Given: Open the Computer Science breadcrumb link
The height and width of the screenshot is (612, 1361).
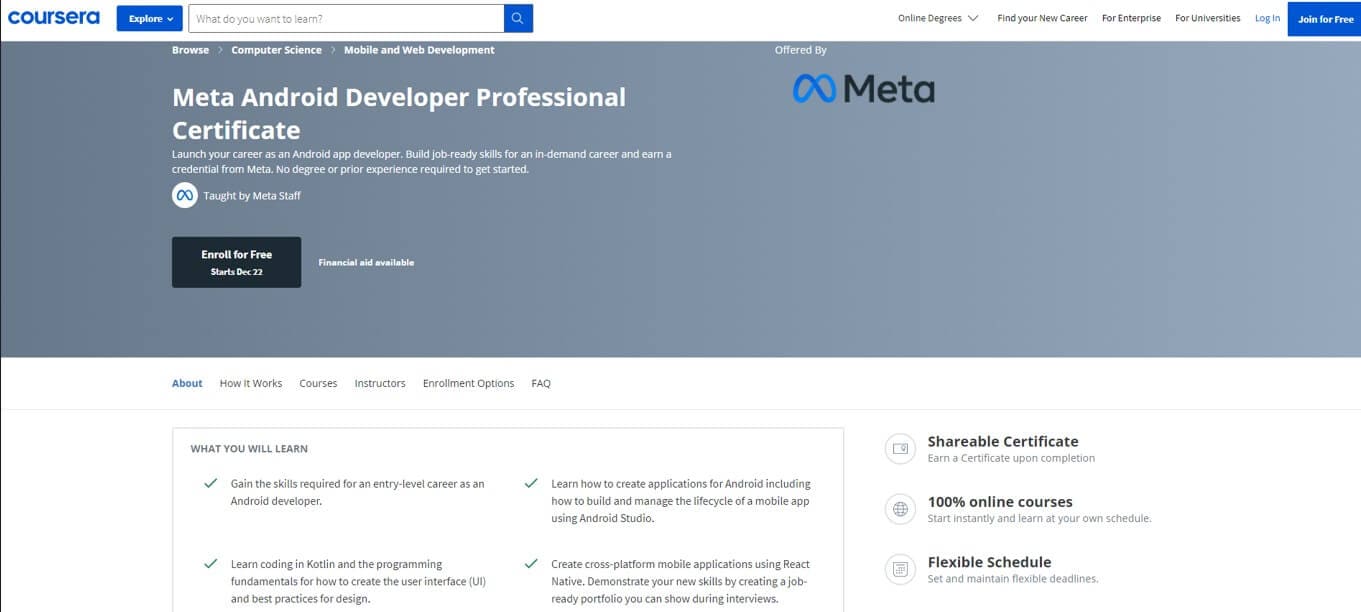Looking at the screenshot, I should click(275, 49).
